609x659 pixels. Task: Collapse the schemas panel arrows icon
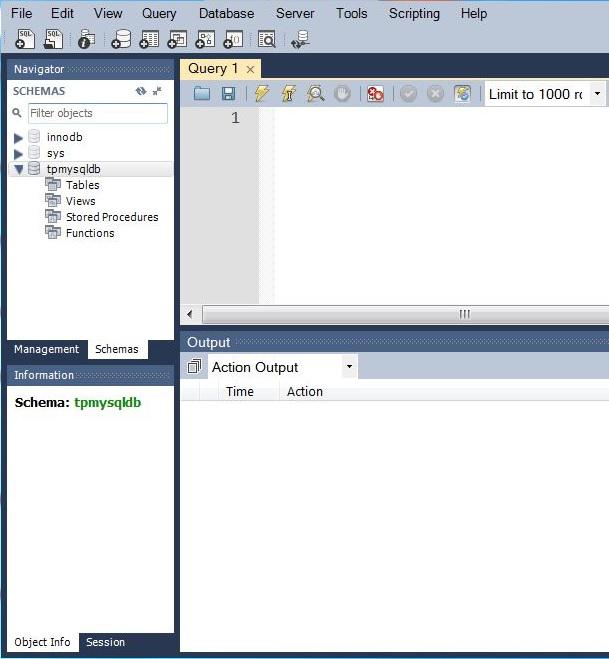[x=158, y=91]
